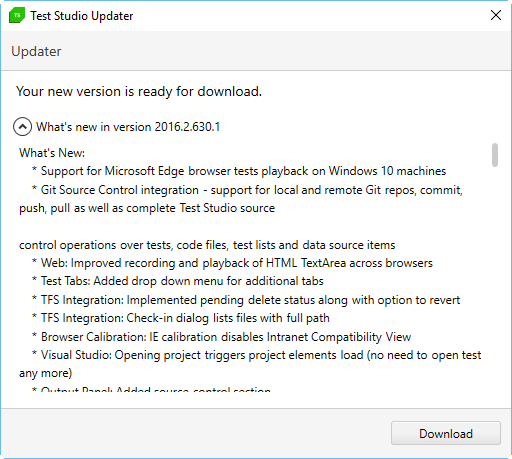Screen dimensions: 512x459
Task: Click the version 2016.2.630.1 header text
Action: [128, 127]
